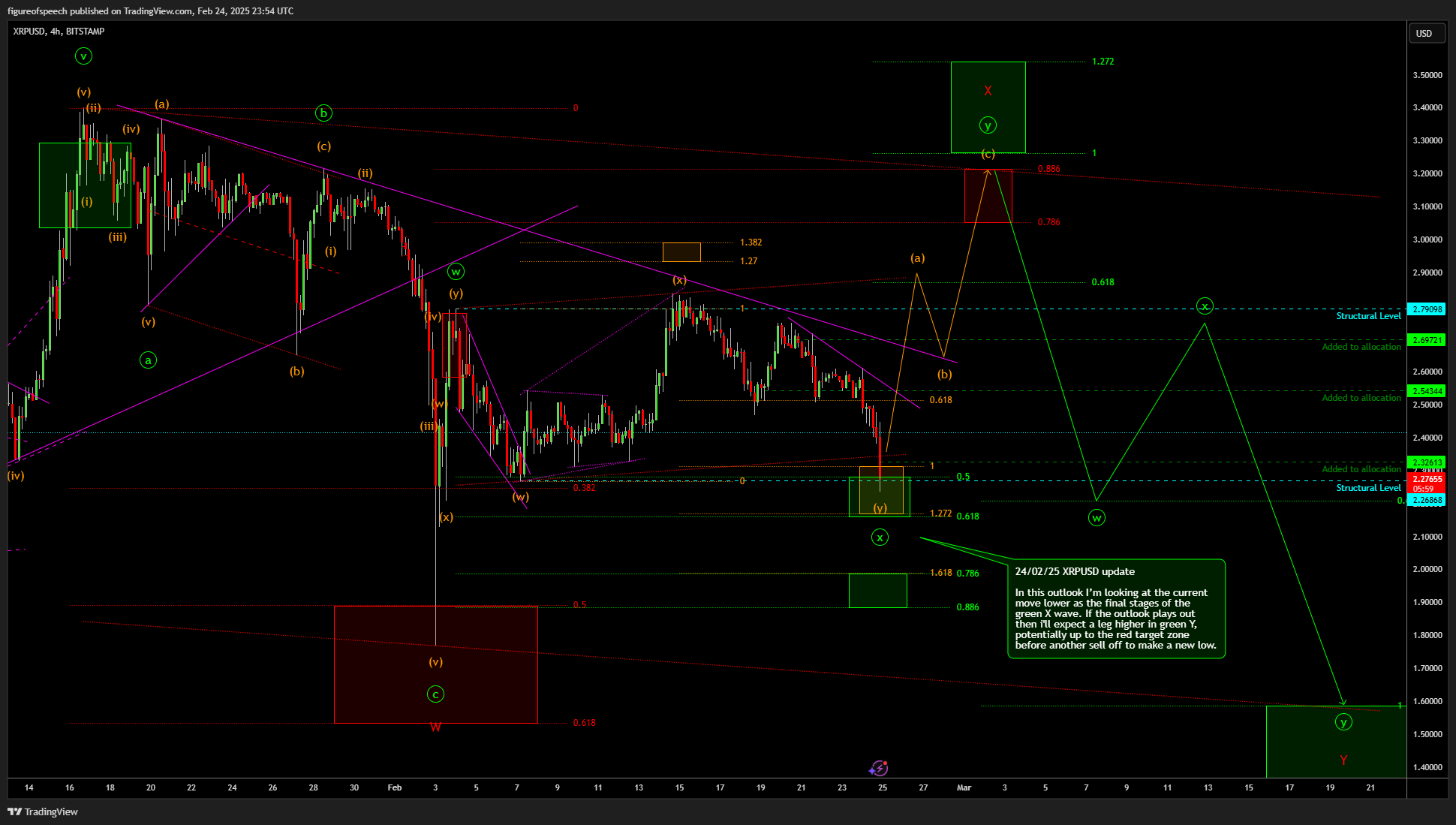The image size is (1456, 825).
Task: Click the purple lightning event icon on the time axis
Action: coord(878,768)
